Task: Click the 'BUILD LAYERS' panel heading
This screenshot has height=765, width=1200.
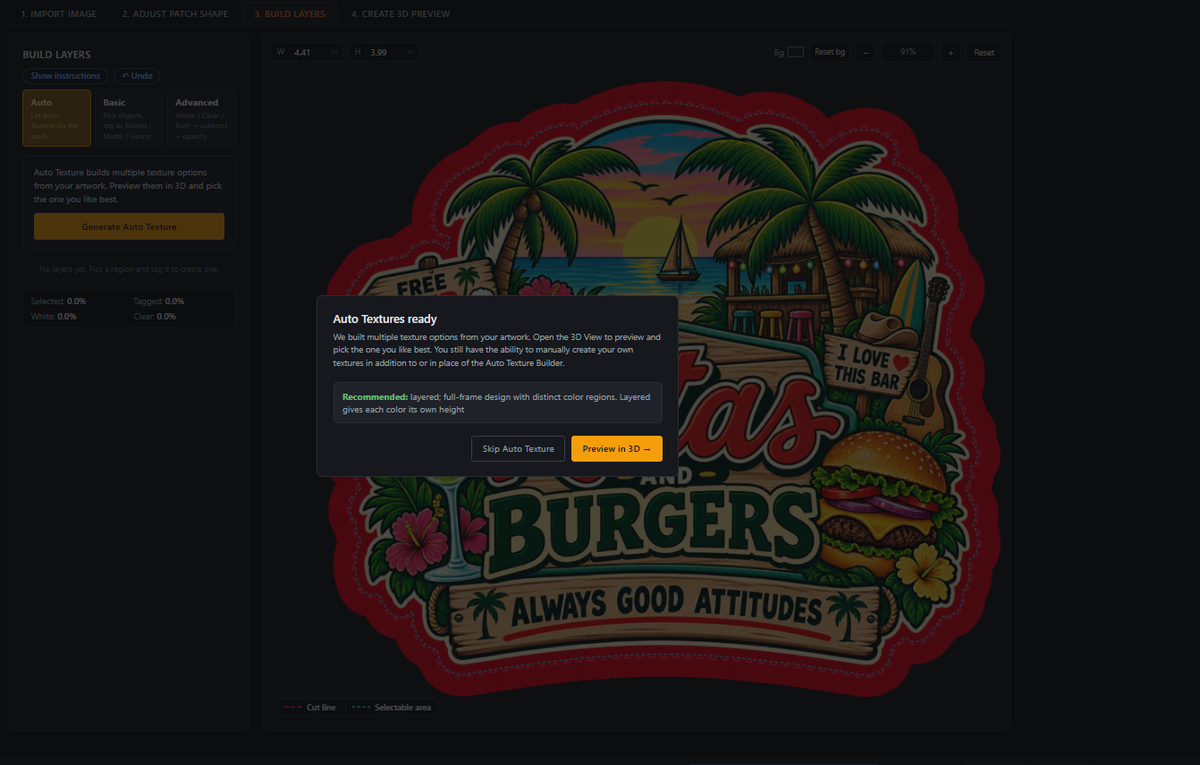Action: pyautogui.click(x=57, y=55)
